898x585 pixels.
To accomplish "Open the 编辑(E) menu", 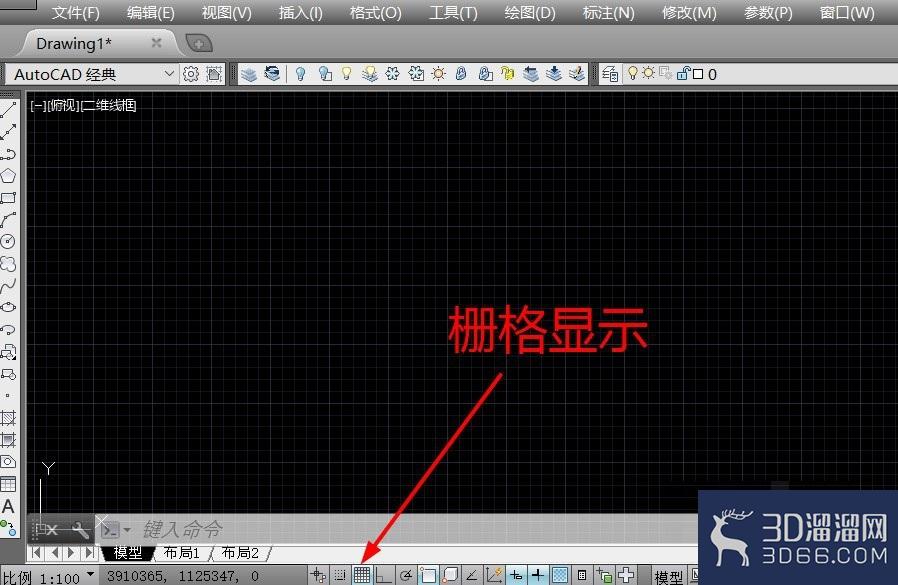I will [x=151, y=13].
